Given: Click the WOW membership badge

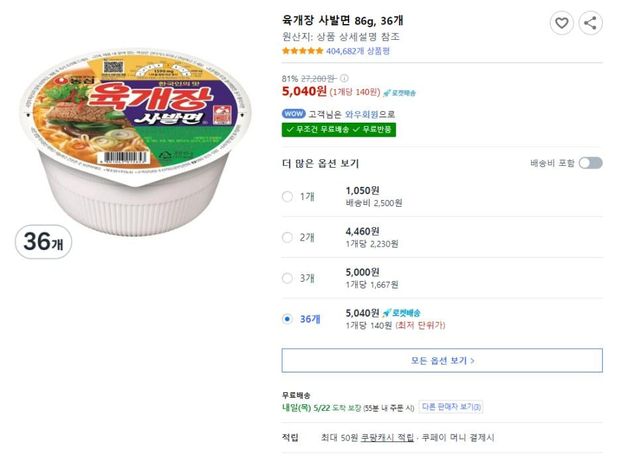Looking at the screenshot, I should [x=292, y=114].
